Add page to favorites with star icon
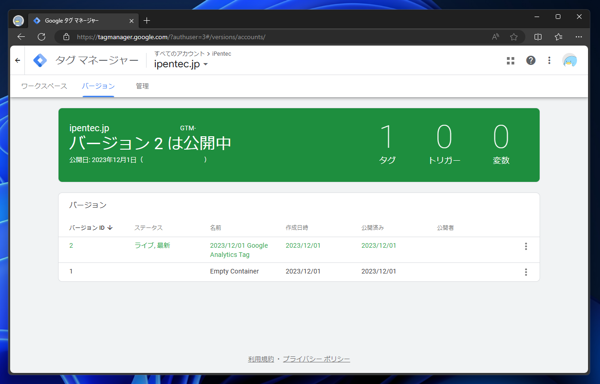Screen dimensions: 600x384 pyautogui.click(x=514, y=37)
